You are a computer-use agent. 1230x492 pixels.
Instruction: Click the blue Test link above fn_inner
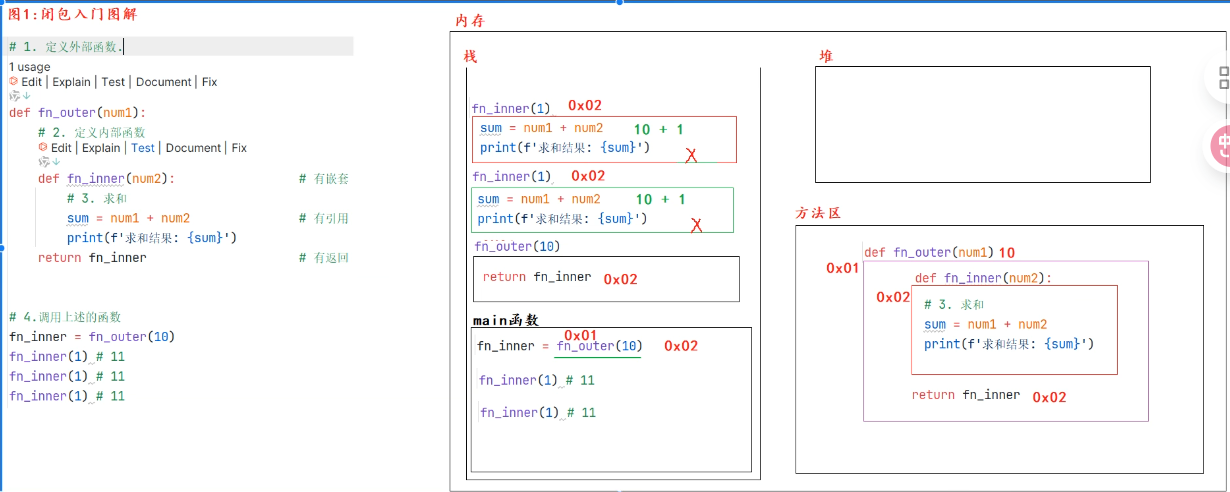[x=143, y=148]
